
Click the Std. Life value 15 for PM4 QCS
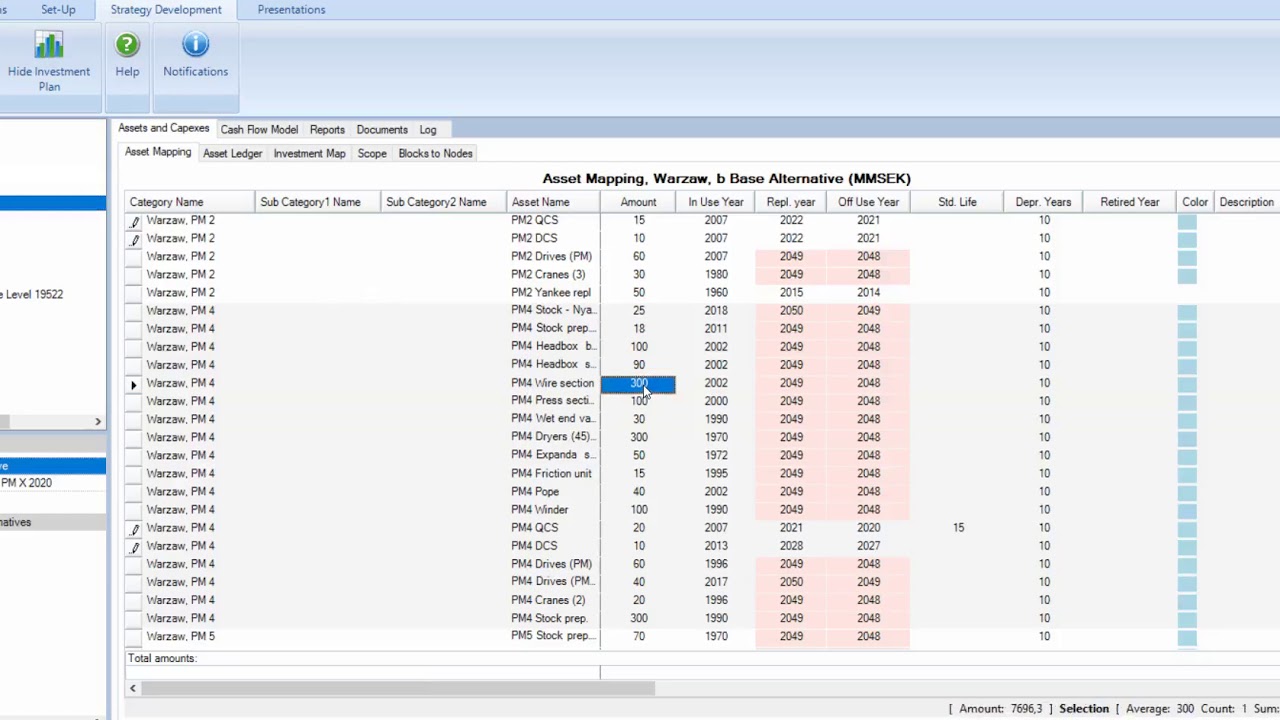click(x=958, y=528)
